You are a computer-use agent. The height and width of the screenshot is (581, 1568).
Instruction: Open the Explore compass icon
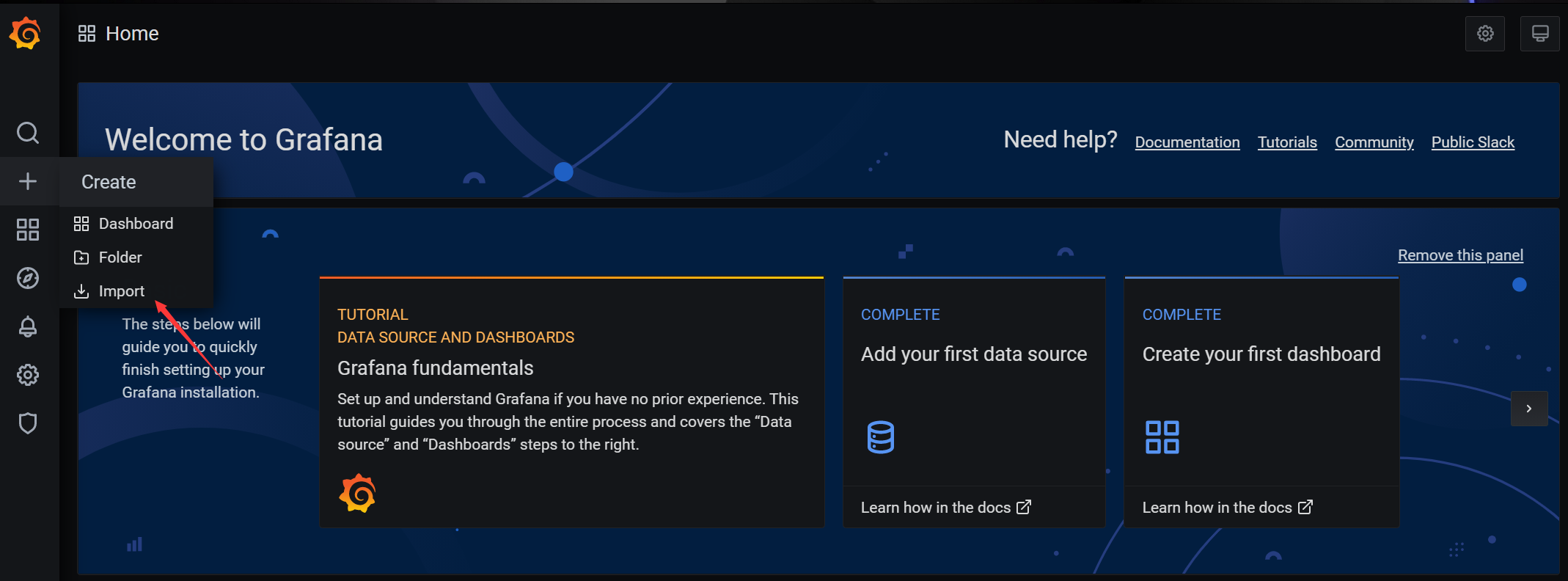tap(28, 278)
